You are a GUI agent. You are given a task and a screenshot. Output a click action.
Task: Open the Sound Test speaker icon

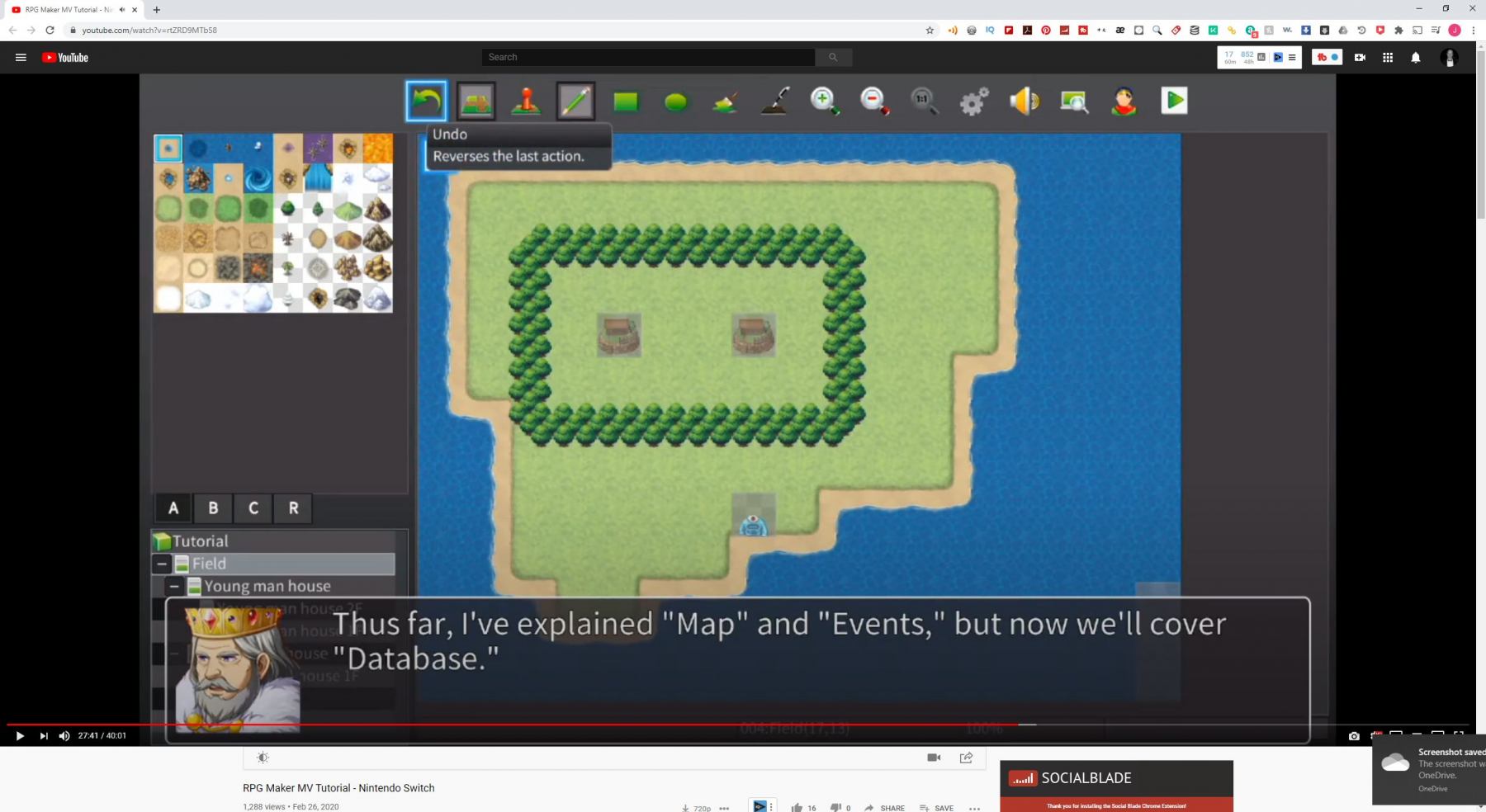(x=1025, y=101)
